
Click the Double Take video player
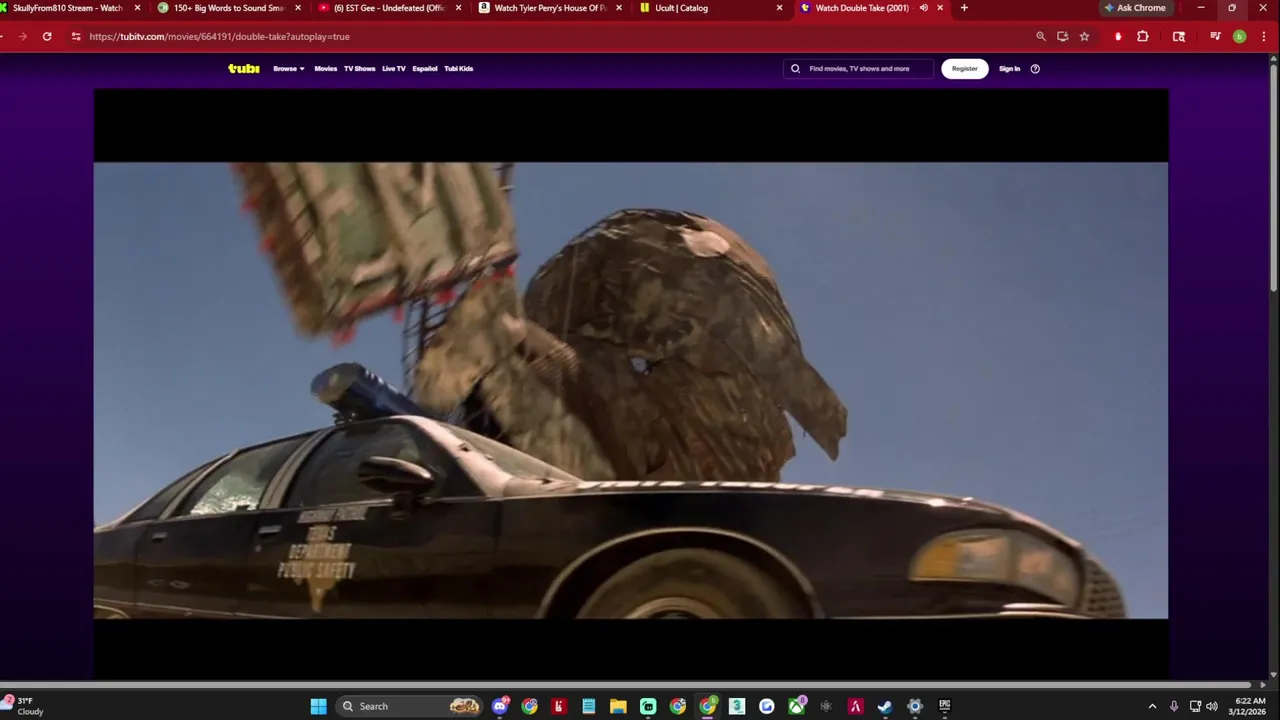631,385
